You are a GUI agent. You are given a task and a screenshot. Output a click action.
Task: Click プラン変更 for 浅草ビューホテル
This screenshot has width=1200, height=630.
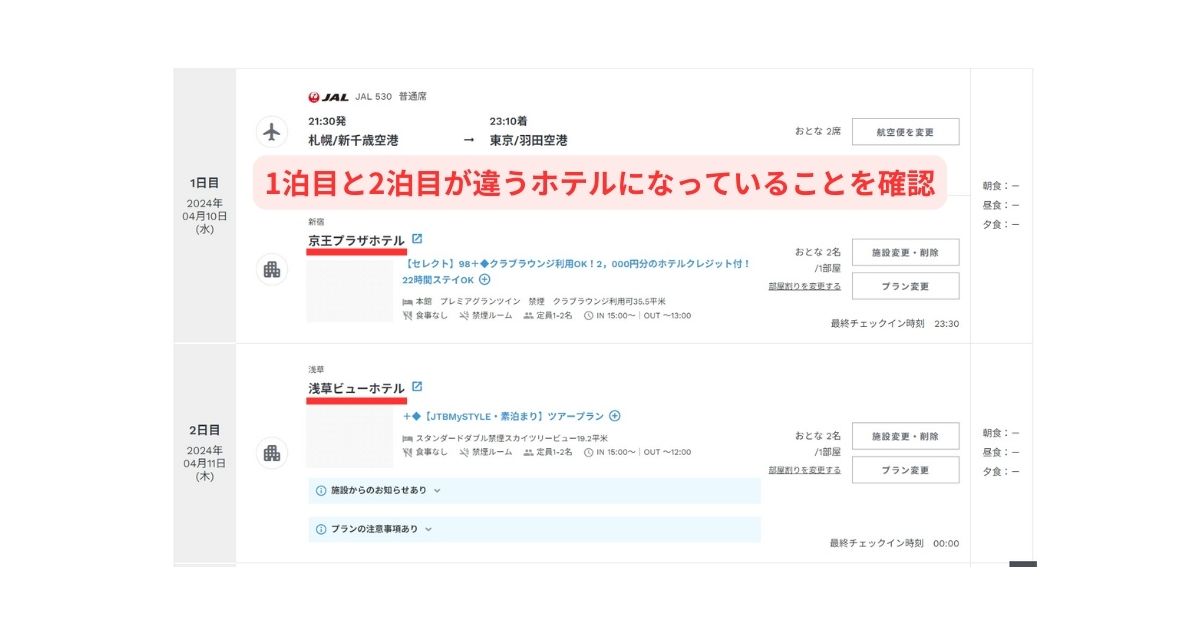click(x=905, y=470)
